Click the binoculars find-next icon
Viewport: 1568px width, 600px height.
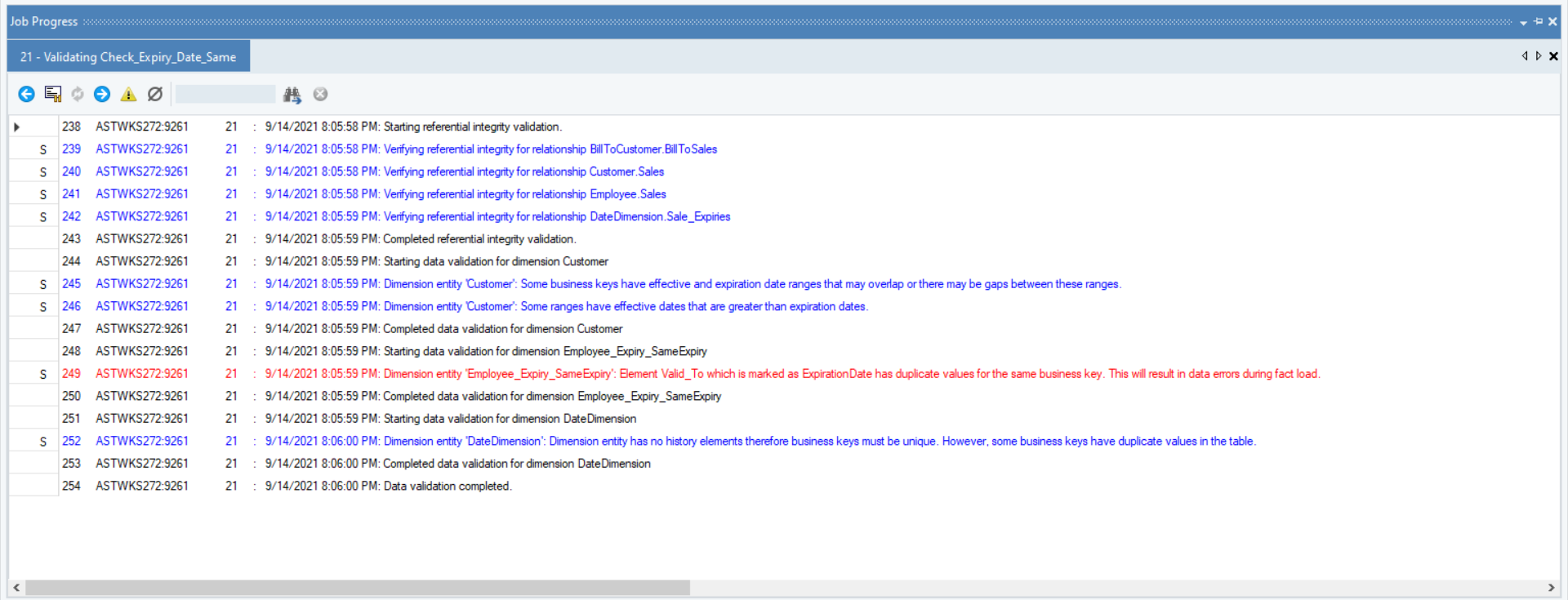pyautogui.click(x=292, y=95)
